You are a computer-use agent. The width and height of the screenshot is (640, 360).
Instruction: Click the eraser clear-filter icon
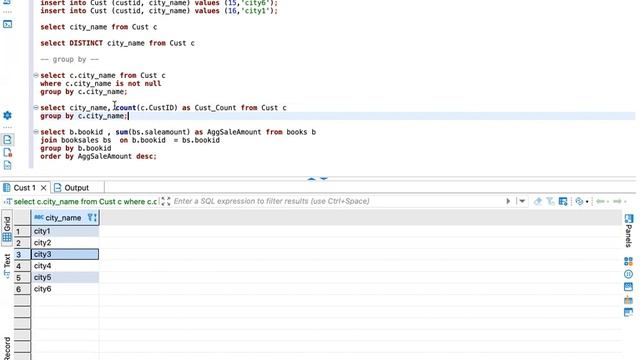538,201
